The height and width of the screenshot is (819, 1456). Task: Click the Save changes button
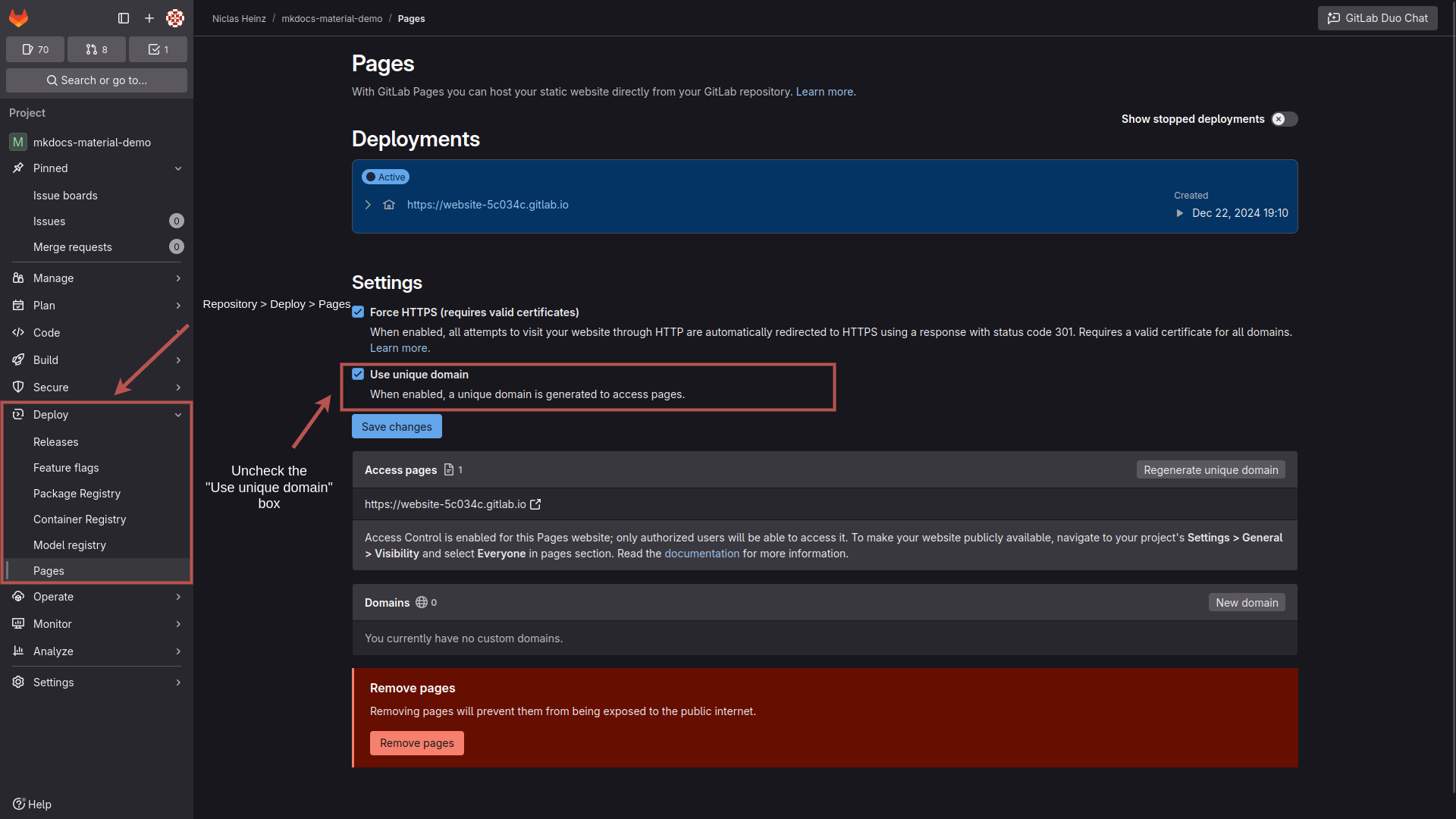[397, 427]
